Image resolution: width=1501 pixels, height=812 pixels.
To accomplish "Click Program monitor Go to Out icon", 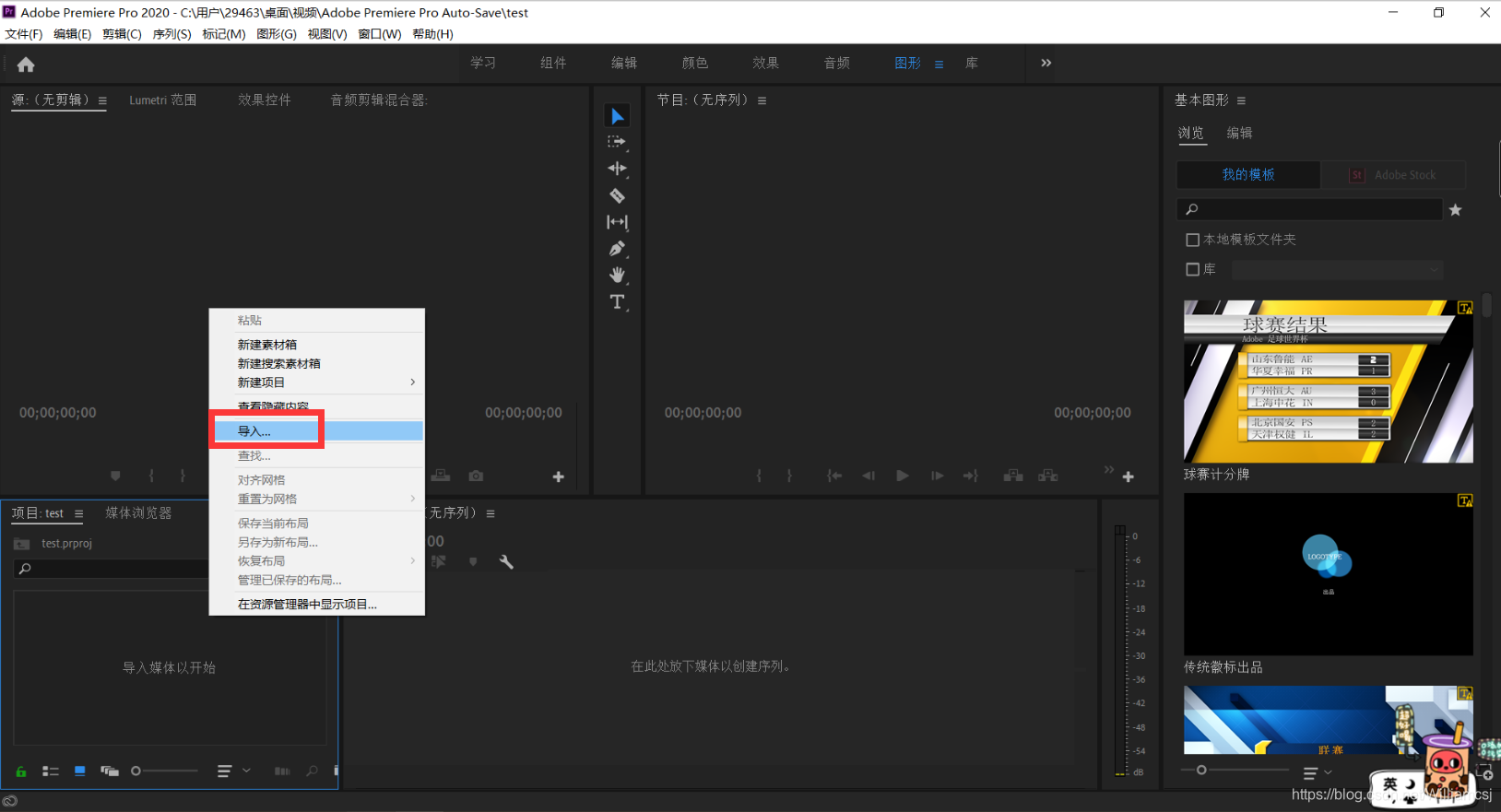I will tap(970, 476).
